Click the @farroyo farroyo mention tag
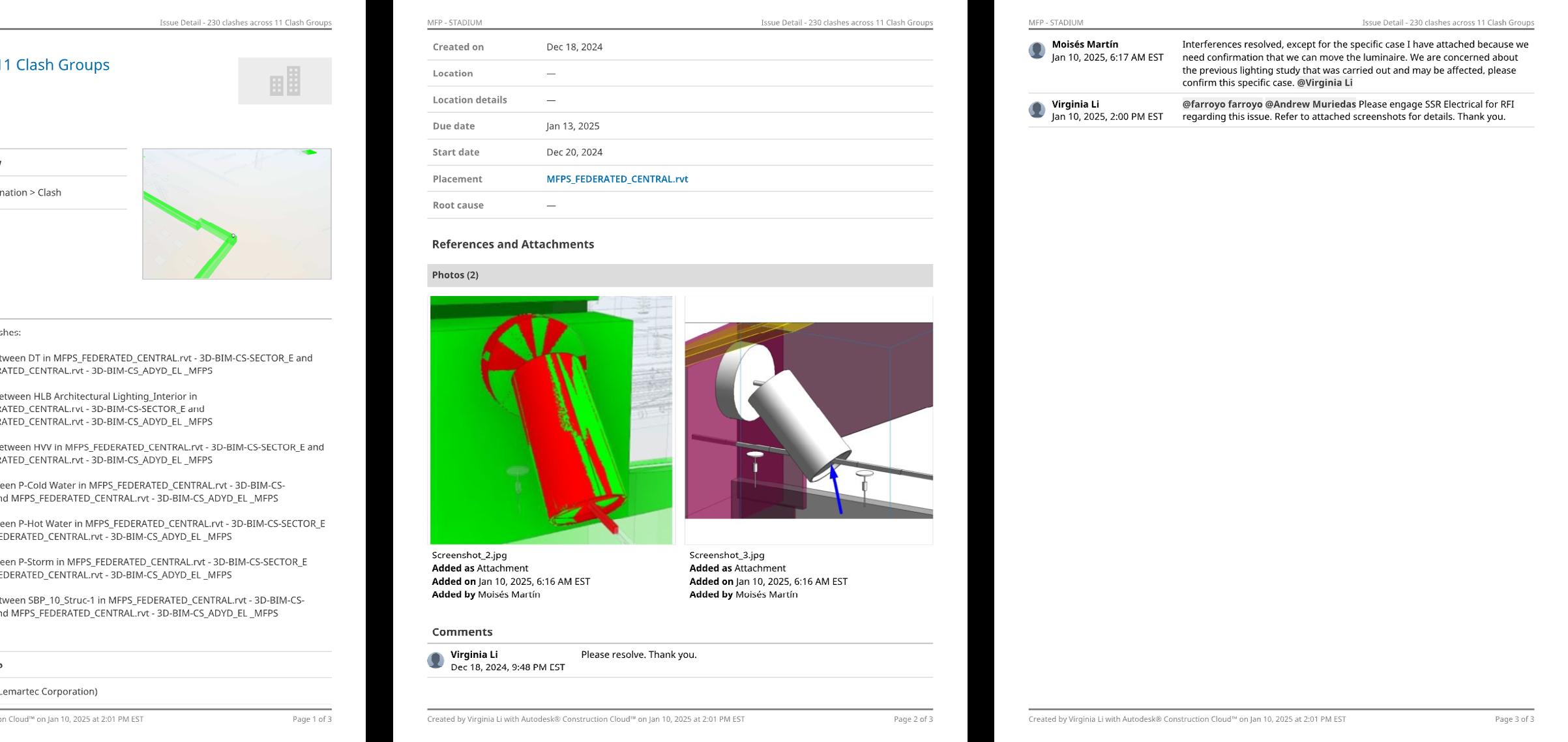 click(x=1222, y=104)
